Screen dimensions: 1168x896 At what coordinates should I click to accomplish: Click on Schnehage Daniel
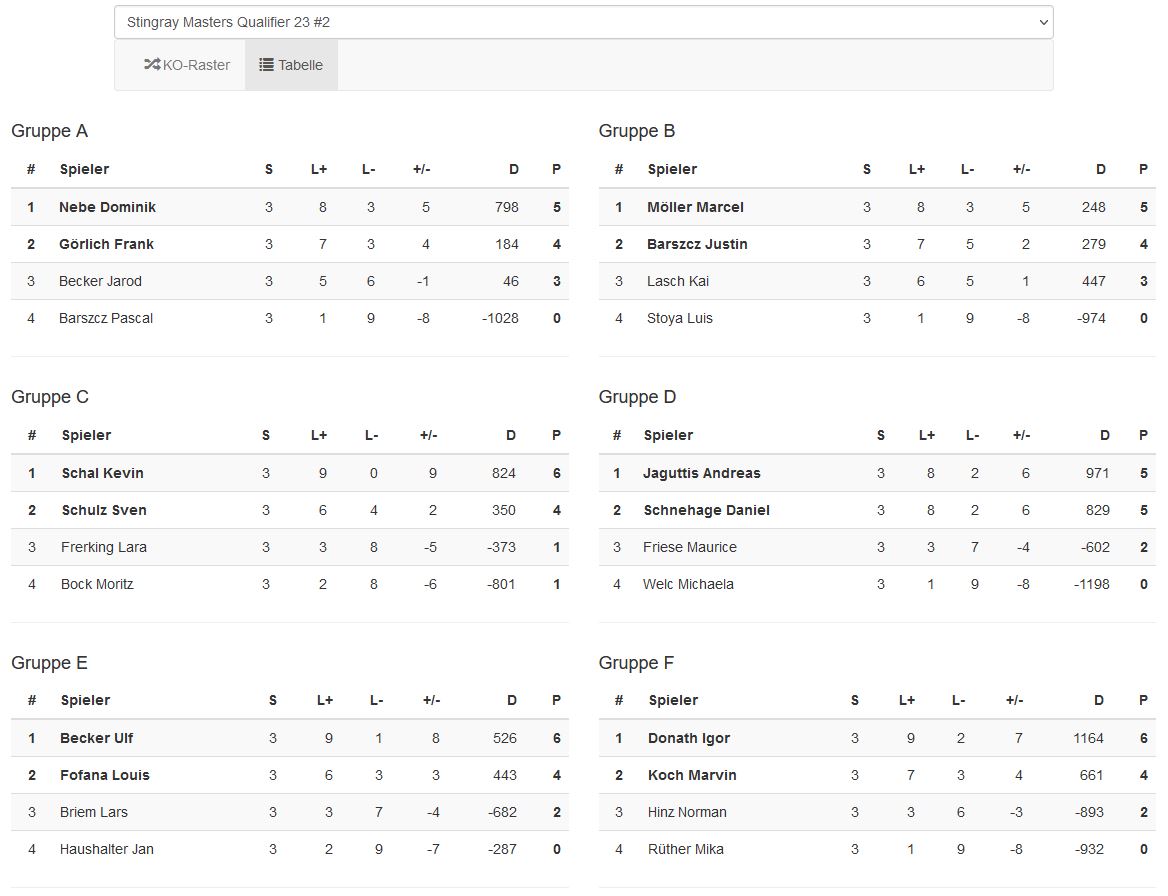[x=706, y=510]
